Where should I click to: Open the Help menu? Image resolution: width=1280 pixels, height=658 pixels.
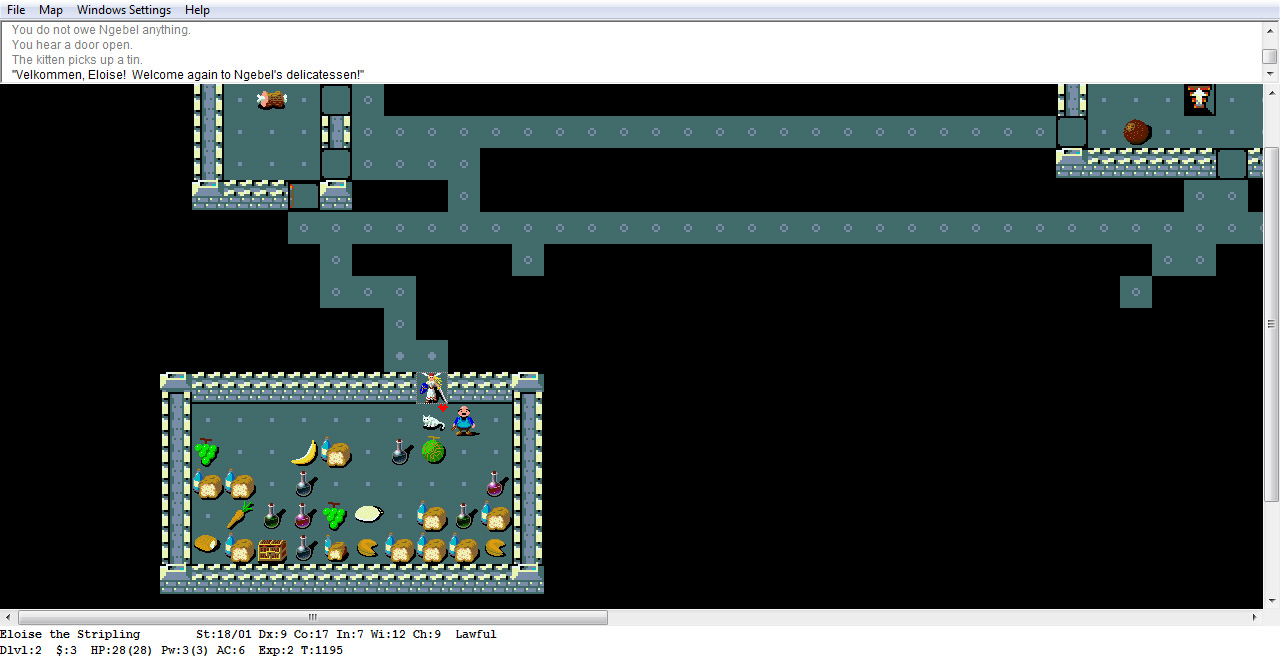[197, 10]
